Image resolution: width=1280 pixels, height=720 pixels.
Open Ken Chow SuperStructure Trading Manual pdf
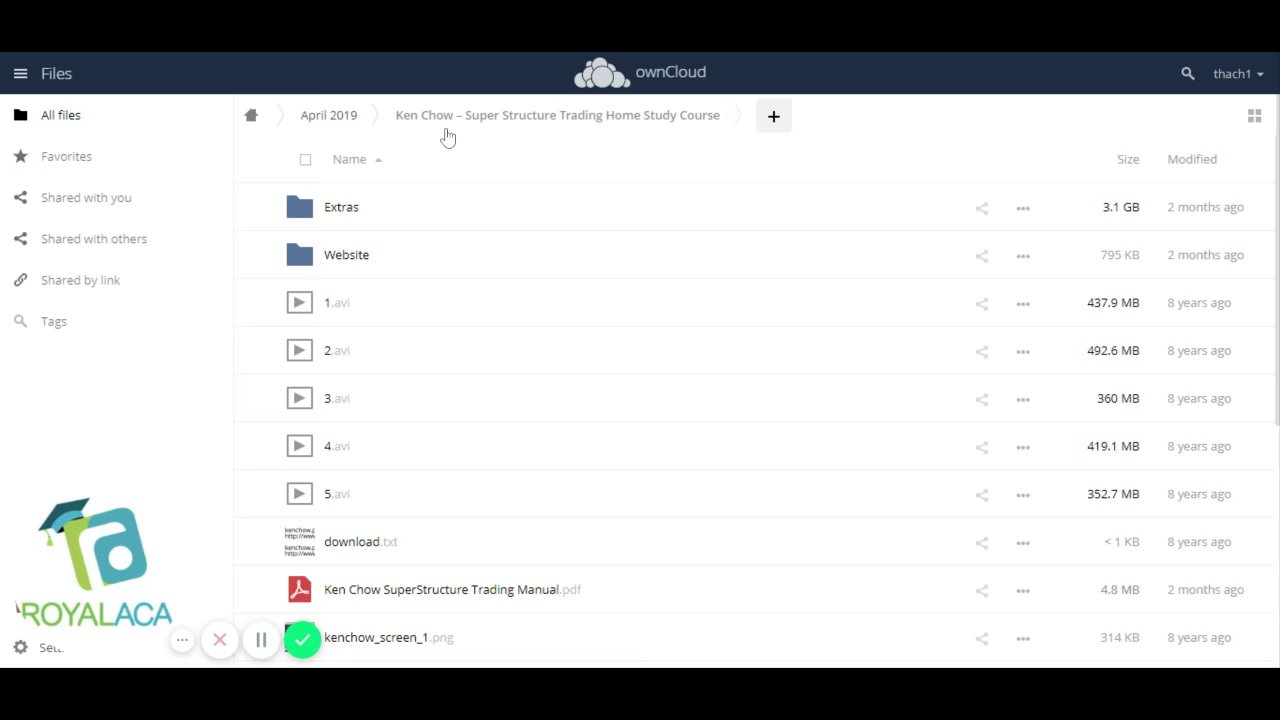click(x=452, y=589)
